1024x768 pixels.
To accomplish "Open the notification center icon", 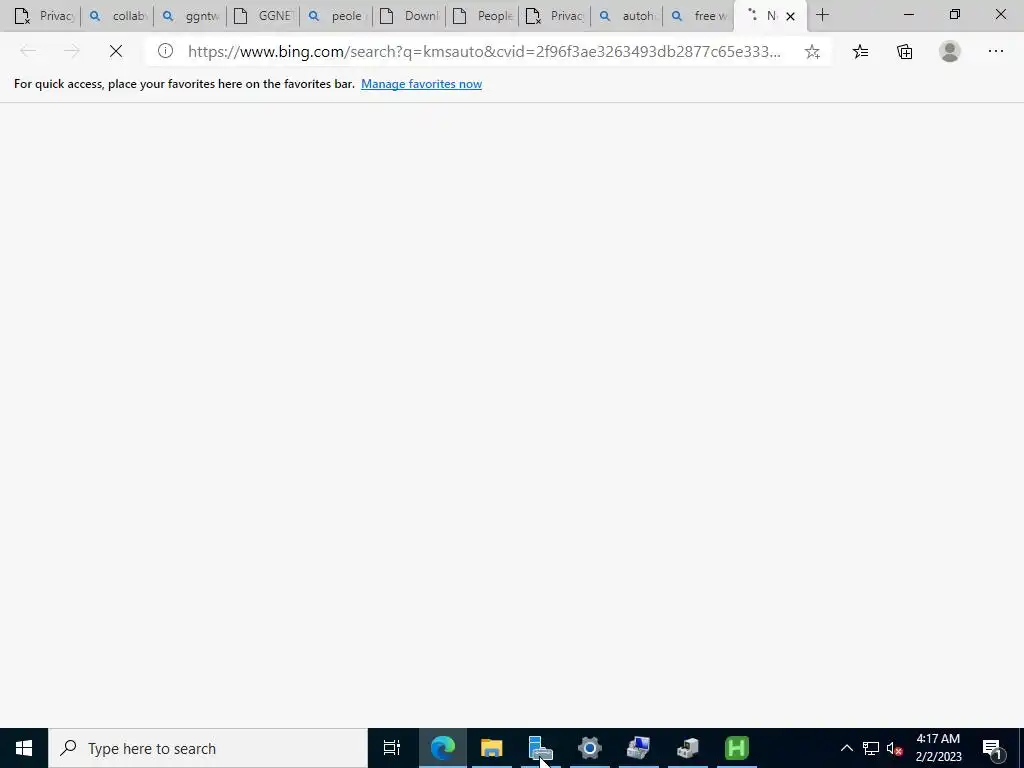I will [992, 748].
